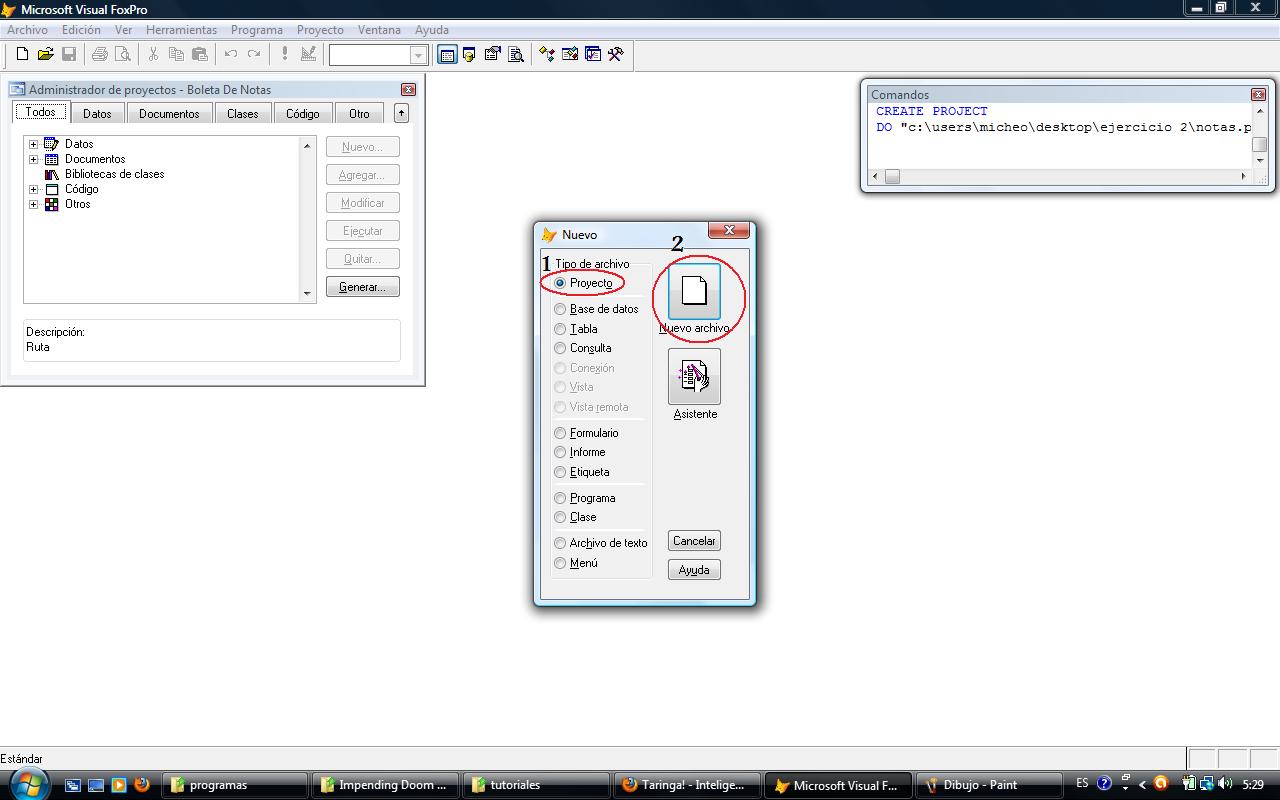Viewport: 1280px width, 800px height.
Task: Select the Formulario radio button
Action: click(x=560, y=433)
